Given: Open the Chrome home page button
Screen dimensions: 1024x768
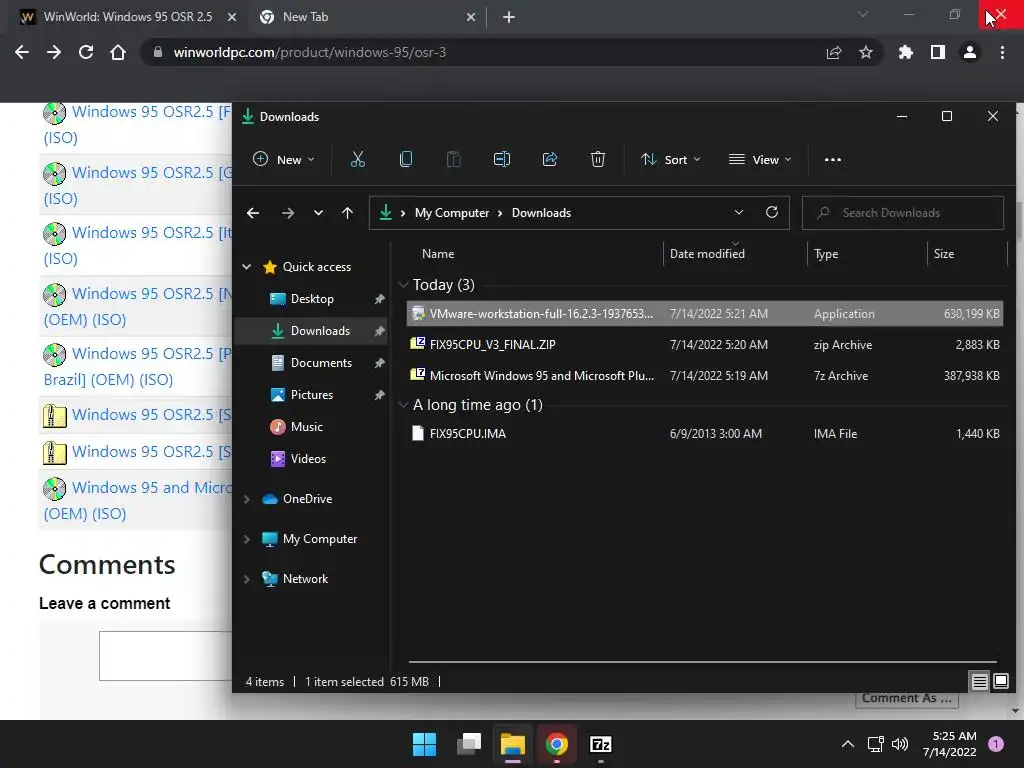Looking at the screenshot, I should (118, 52).
